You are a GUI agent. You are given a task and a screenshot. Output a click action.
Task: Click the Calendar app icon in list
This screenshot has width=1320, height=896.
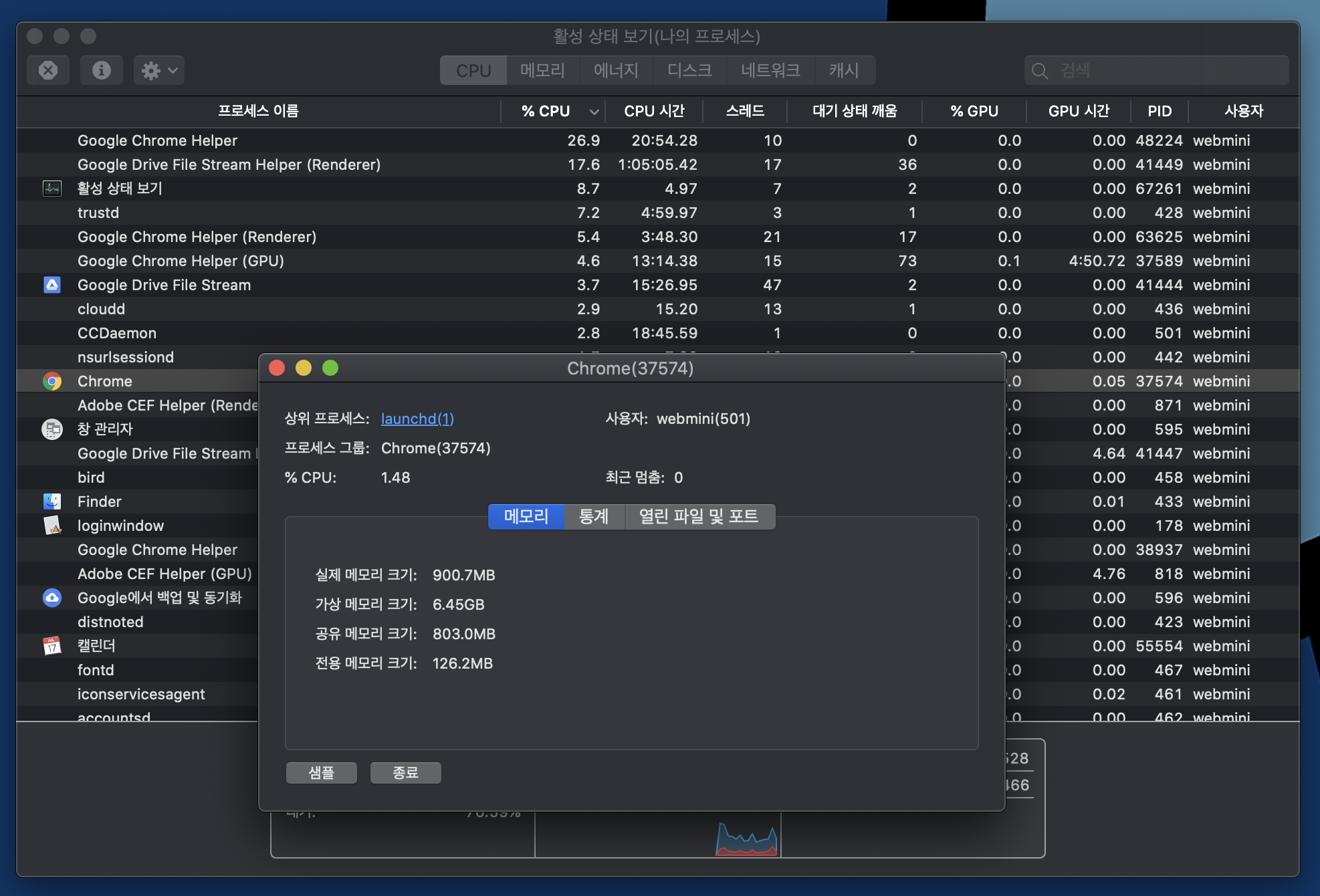click(x=52, y=646)
